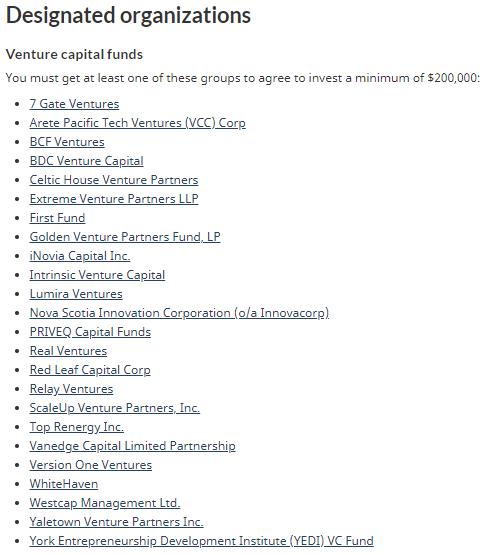Click Arete Pacific Tech Ventures (VCC) Corp
The image size is (483, 555).
tap(138, 123)
